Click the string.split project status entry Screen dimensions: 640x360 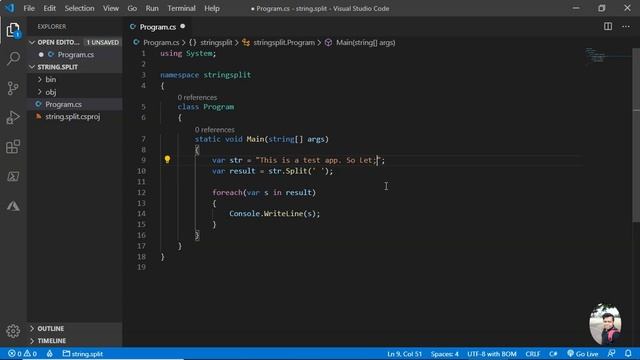[x=83, y=354]
